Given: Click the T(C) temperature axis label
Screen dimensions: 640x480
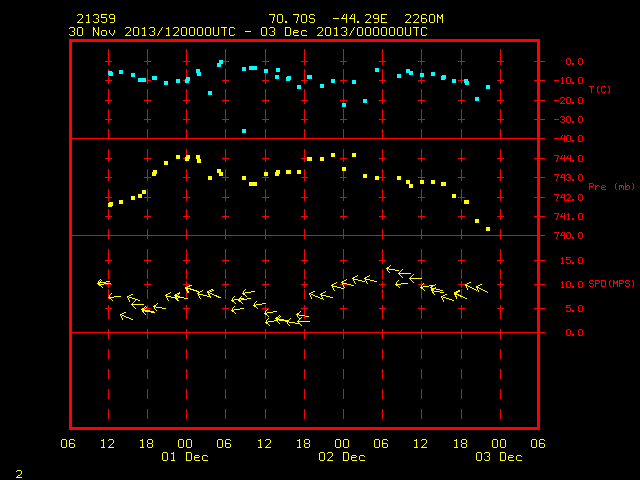Looking at the screenshot, I should 600,89.
